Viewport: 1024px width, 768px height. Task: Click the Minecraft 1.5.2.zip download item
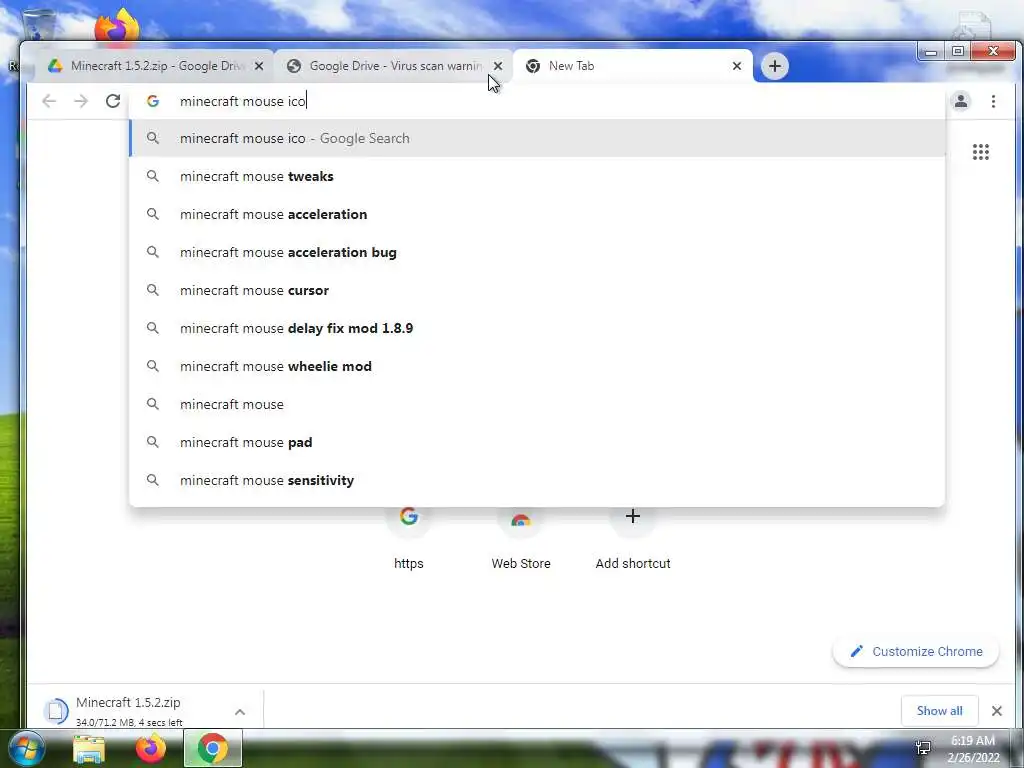tap(131, 711)
